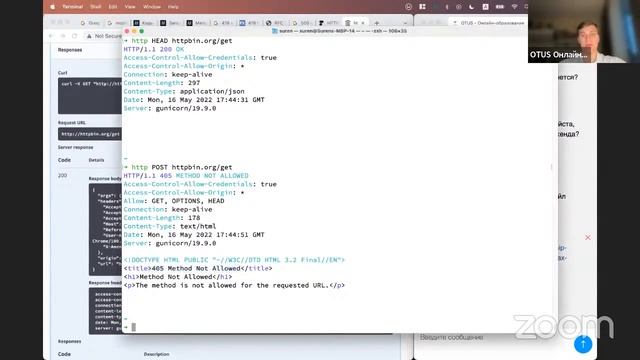640x360 pixels.
Task: Open the Apple menu
Action: pos(52,7)
